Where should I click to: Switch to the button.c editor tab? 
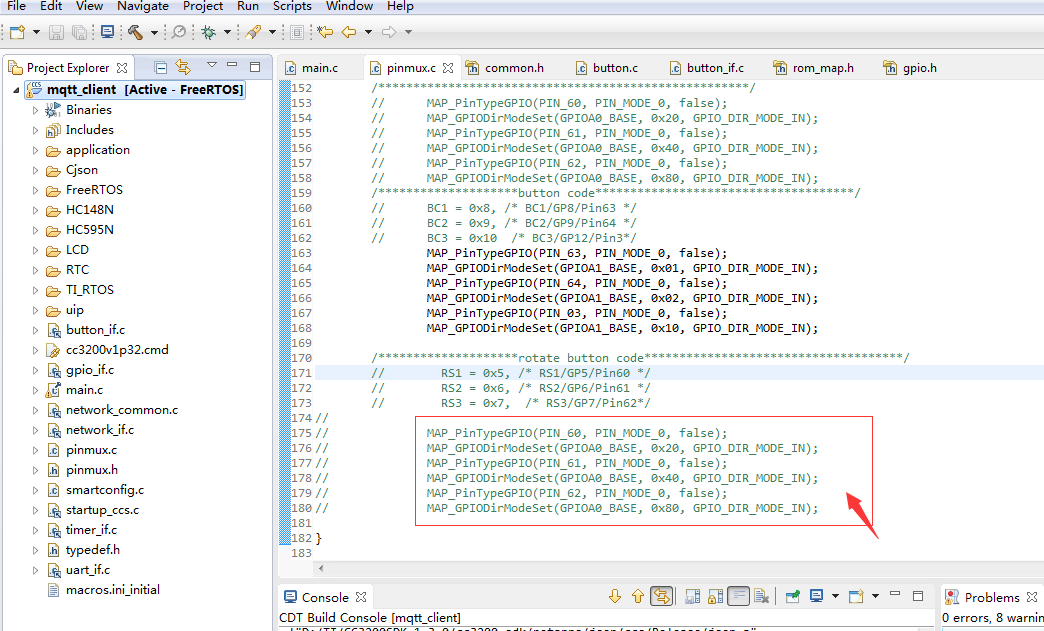(x=607, y=68)
